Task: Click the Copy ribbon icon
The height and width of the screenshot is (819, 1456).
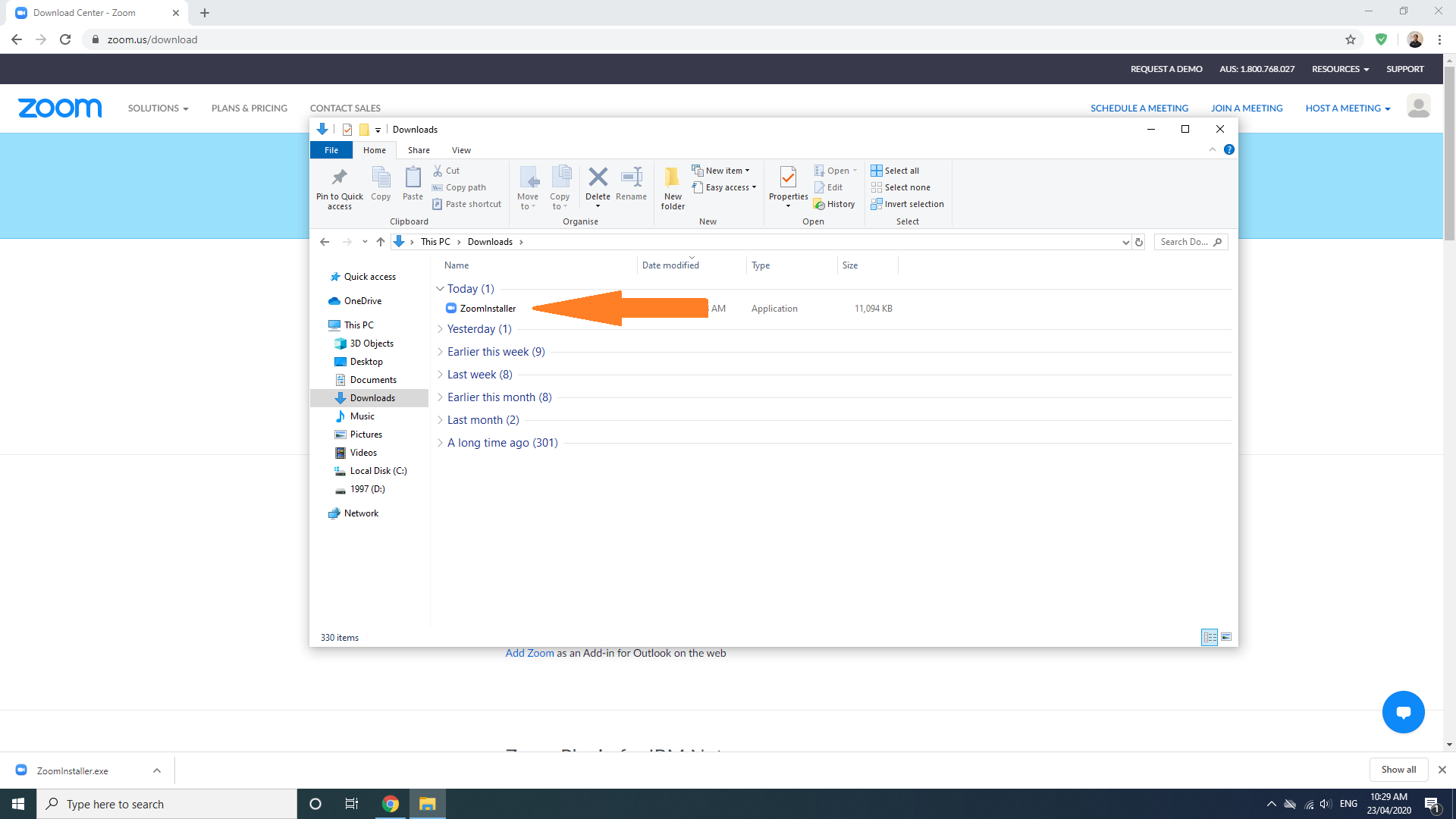Action: [x=381, y=177]
